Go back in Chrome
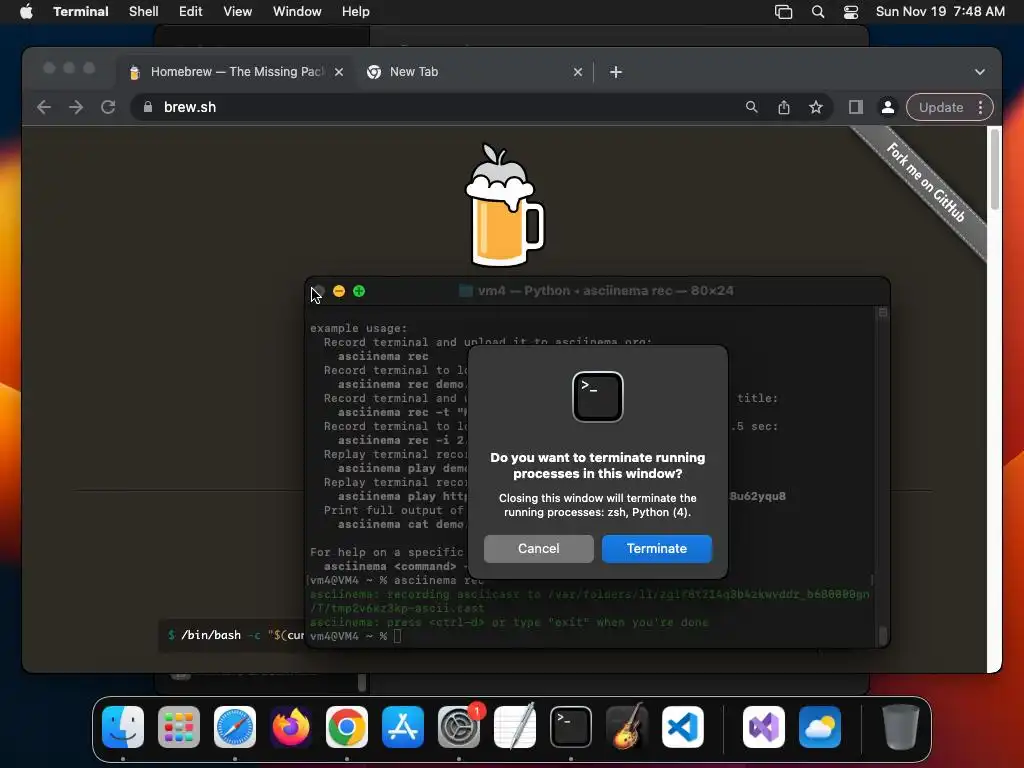The height and width of the screenshot is (768, 1024). coord(44,107)
